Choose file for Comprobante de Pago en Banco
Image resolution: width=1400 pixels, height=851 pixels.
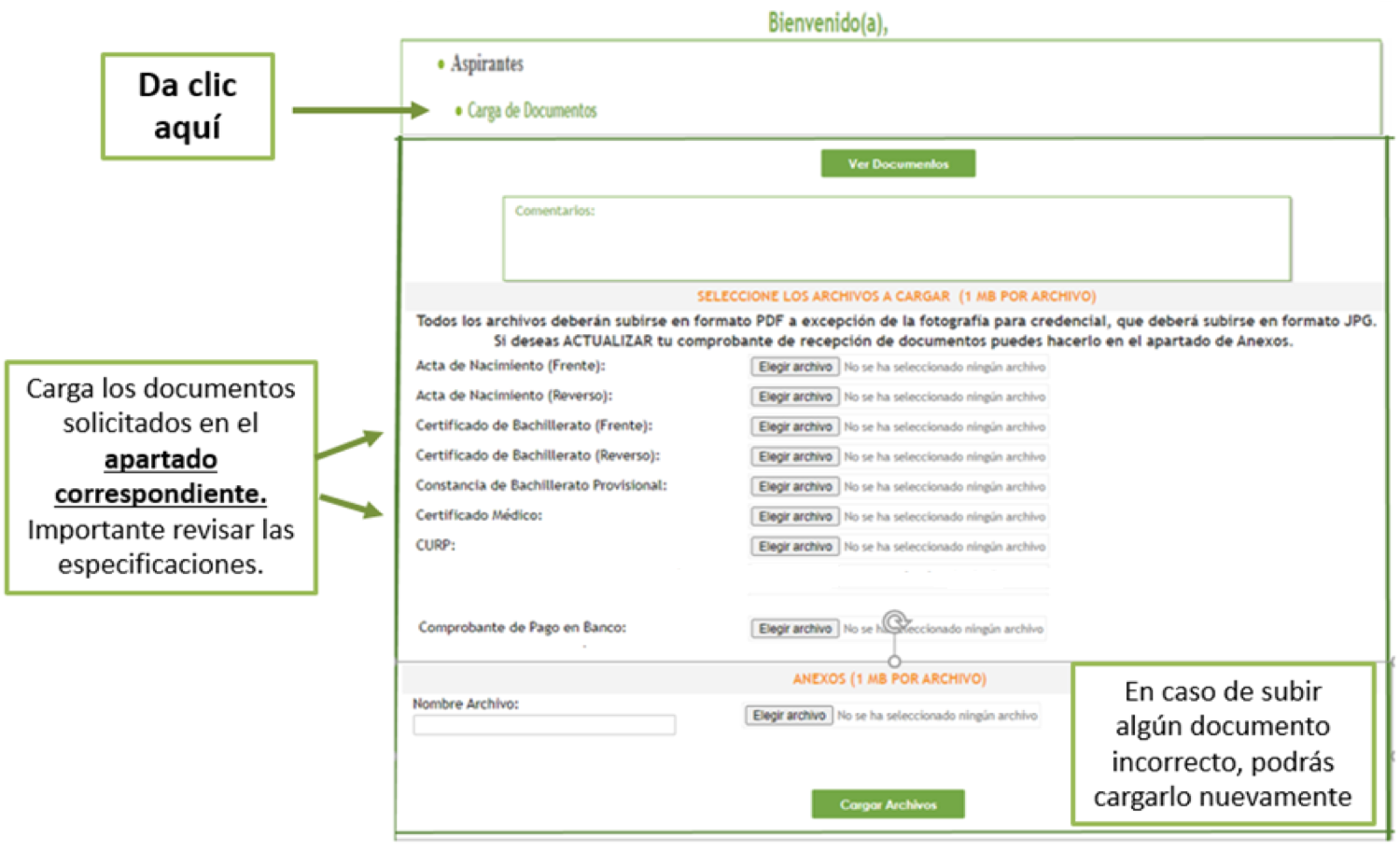click(x=794, y=629)
